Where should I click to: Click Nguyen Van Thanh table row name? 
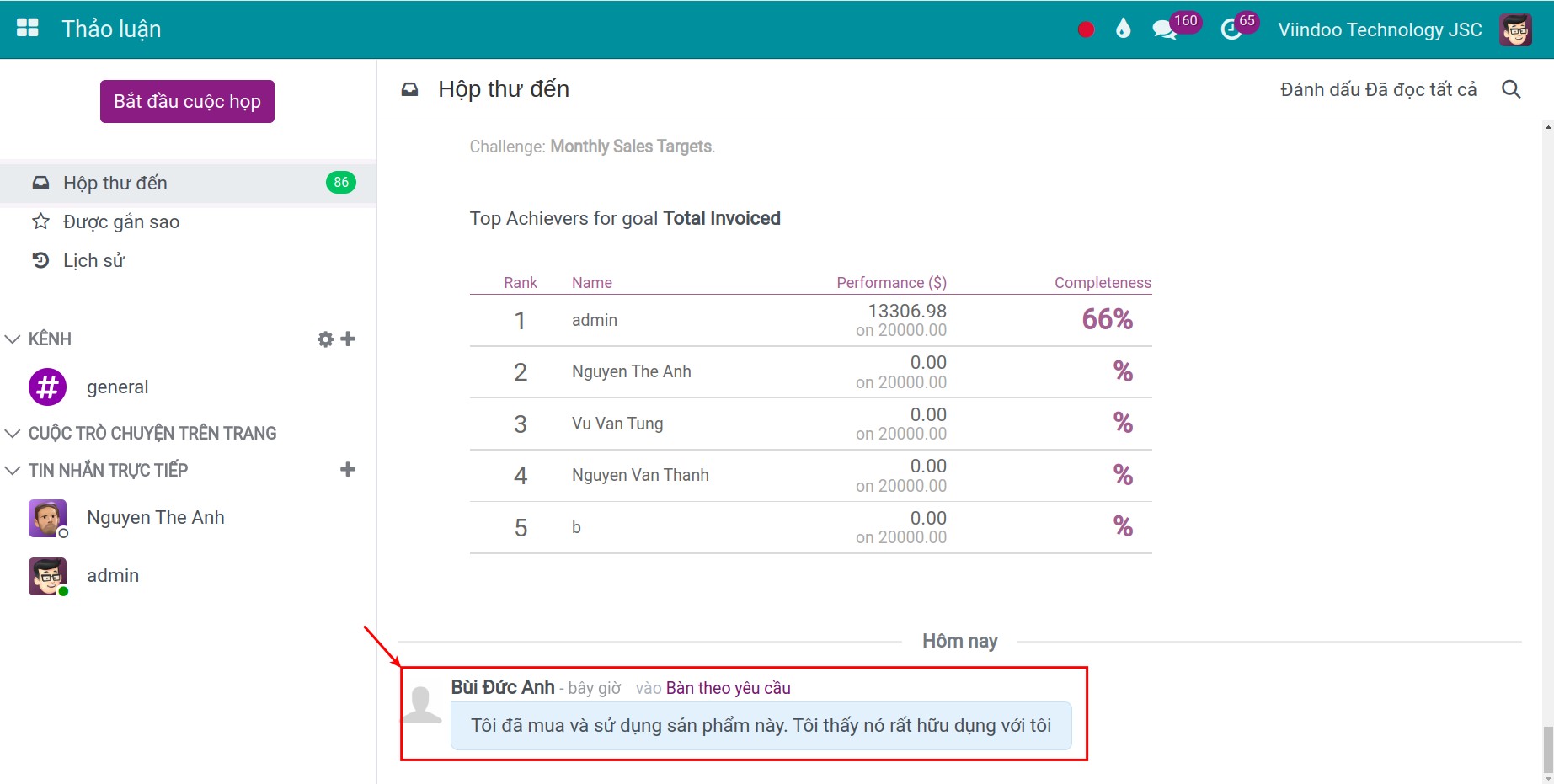coord(640,475)
